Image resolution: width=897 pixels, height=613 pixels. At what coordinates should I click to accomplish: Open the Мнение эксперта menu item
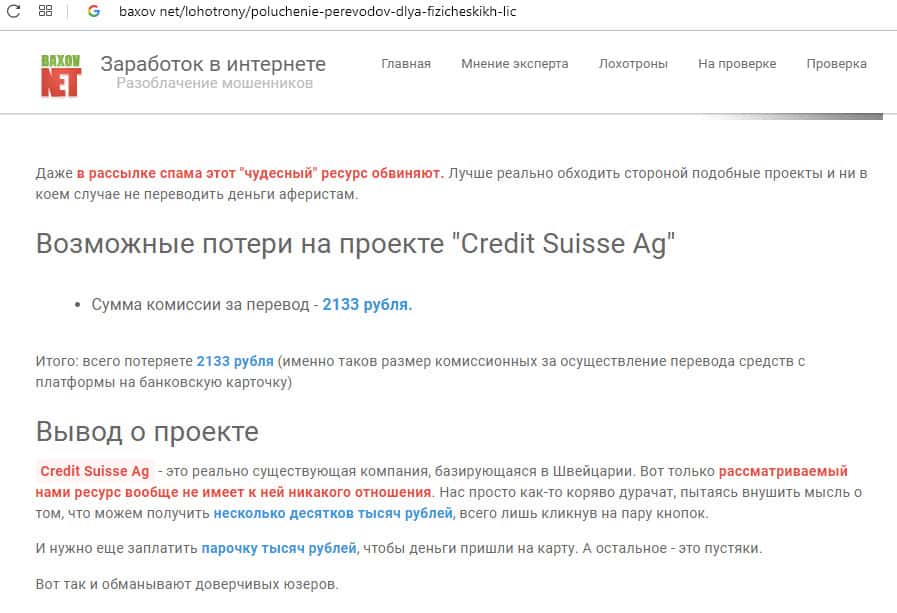click(x=515, y=64)
